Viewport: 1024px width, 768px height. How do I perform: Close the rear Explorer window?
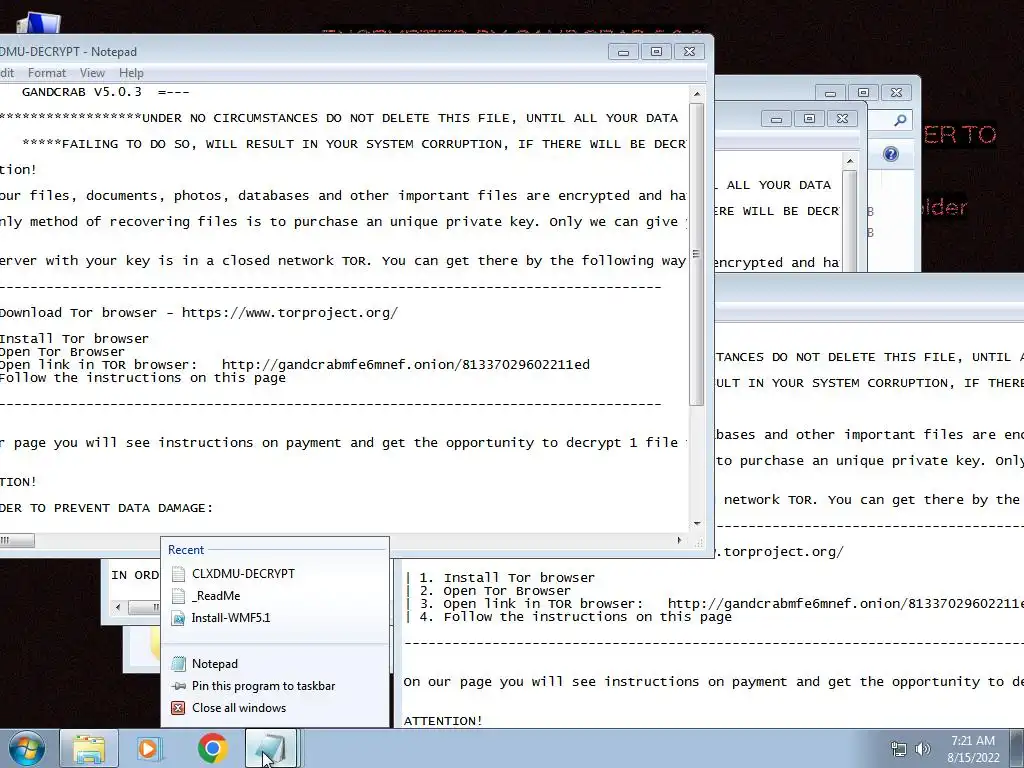(897, 93)
